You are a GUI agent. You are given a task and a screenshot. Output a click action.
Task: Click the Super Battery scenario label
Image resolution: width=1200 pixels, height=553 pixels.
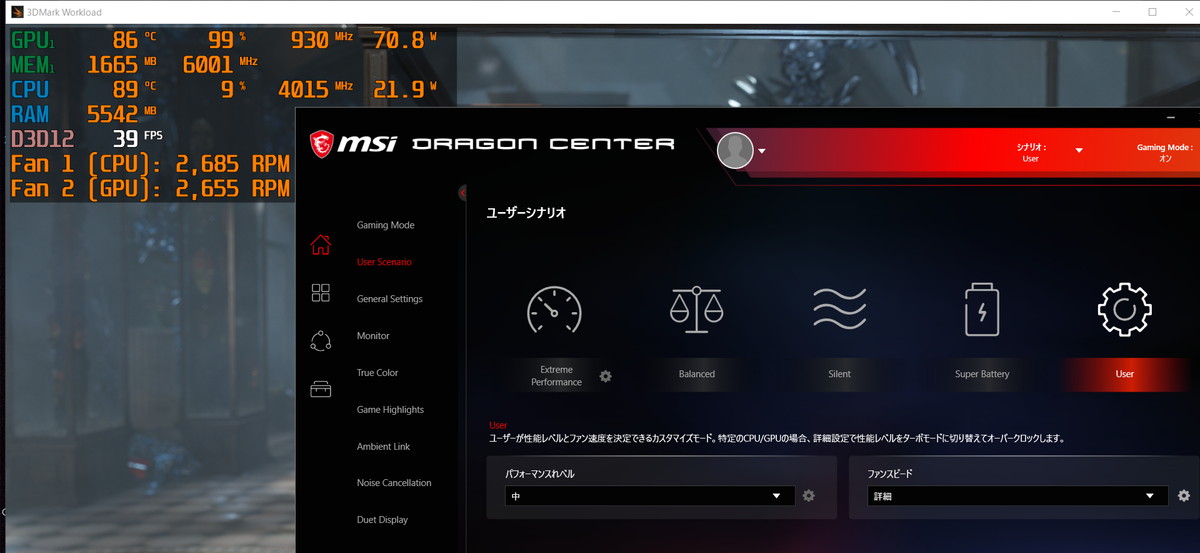[x=982, y=374]
